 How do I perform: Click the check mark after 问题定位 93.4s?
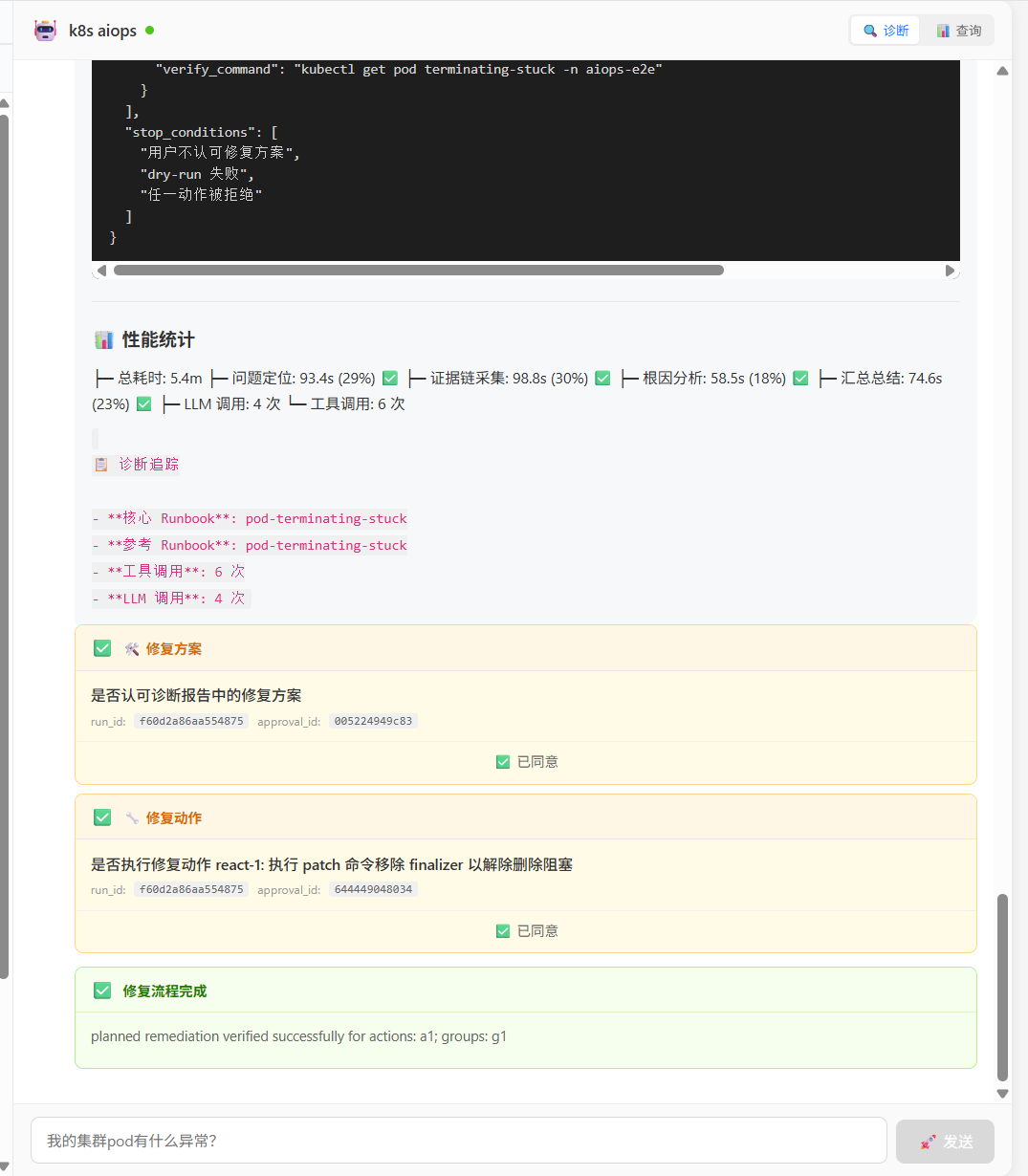point(390,379)
